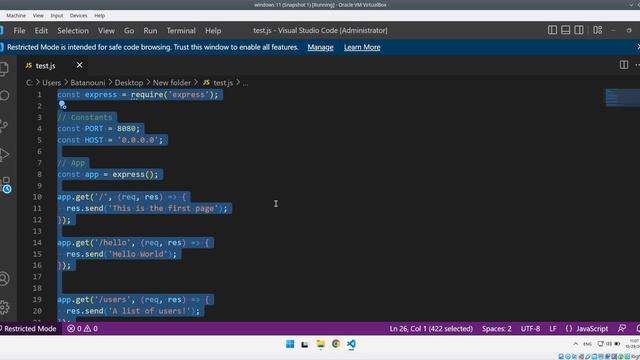Viewport: 640px width, 360px height.
Task: Click line number 10 in gutter
Action: point(37,197)
